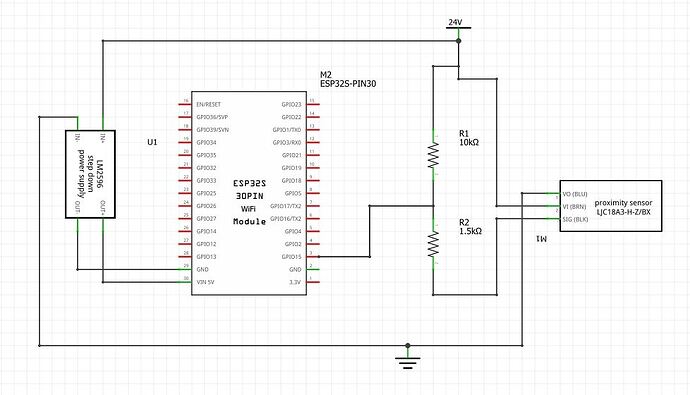Select the M2 ESP32S-PIN30 reference label
690x395 pixels.
[x=348, y=79]
